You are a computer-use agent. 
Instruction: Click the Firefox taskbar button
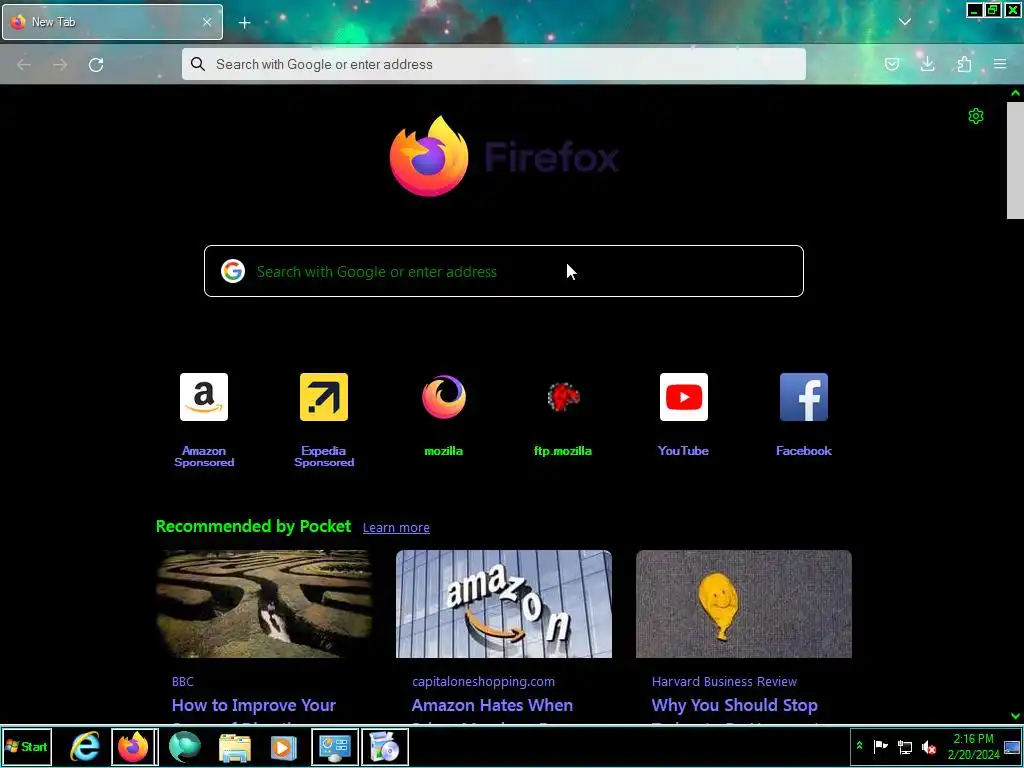[x=134, y=746]
